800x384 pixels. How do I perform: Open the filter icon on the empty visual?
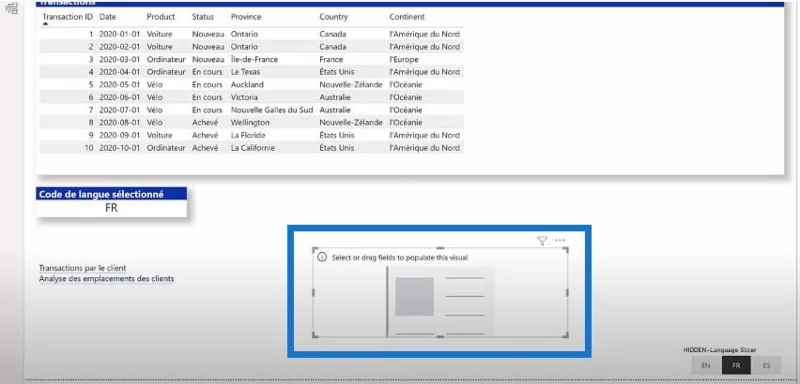coord(542,241)
